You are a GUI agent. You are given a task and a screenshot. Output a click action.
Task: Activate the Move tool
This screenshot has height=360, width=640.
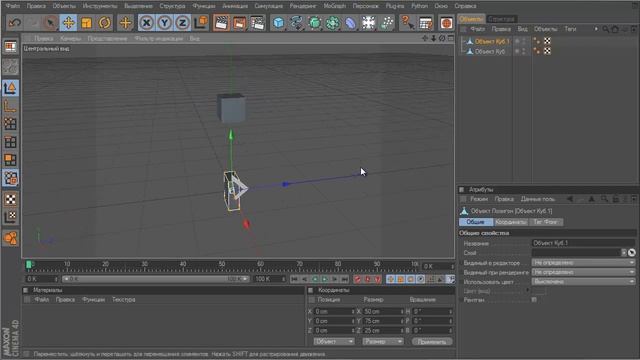pos(69,22)
